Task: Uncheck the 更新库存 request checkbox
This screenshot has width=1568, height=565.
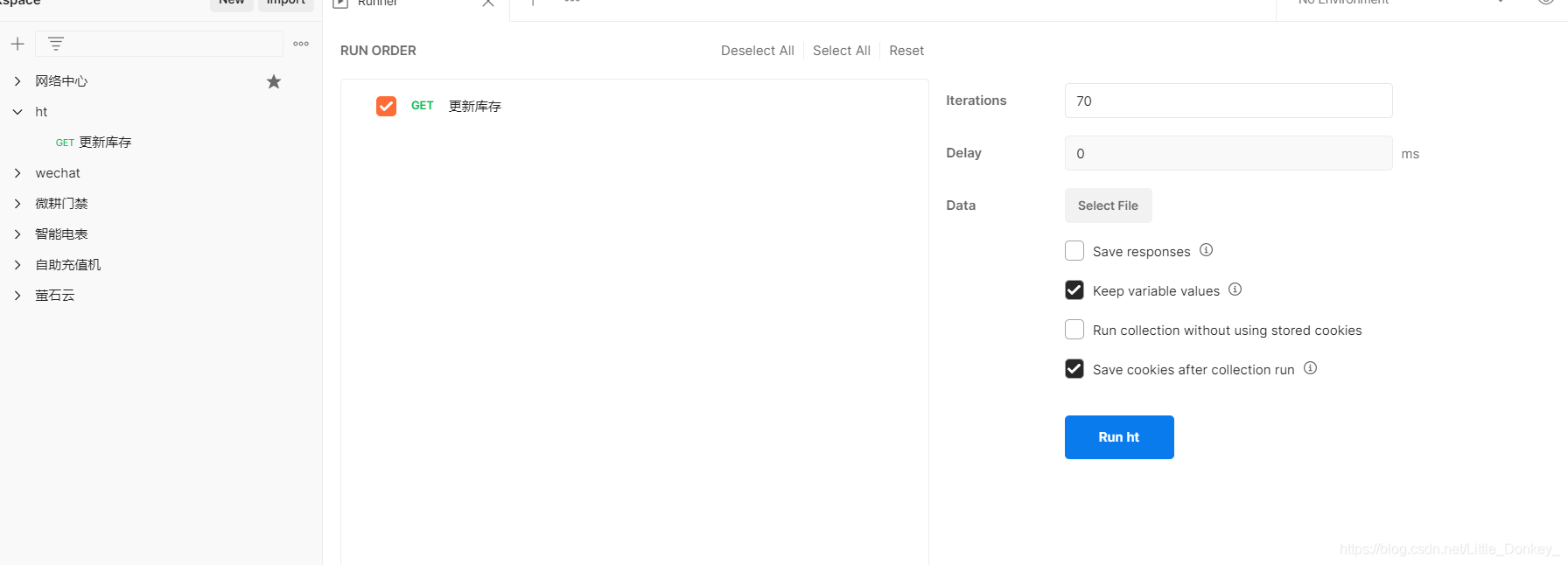Action: 386,106
